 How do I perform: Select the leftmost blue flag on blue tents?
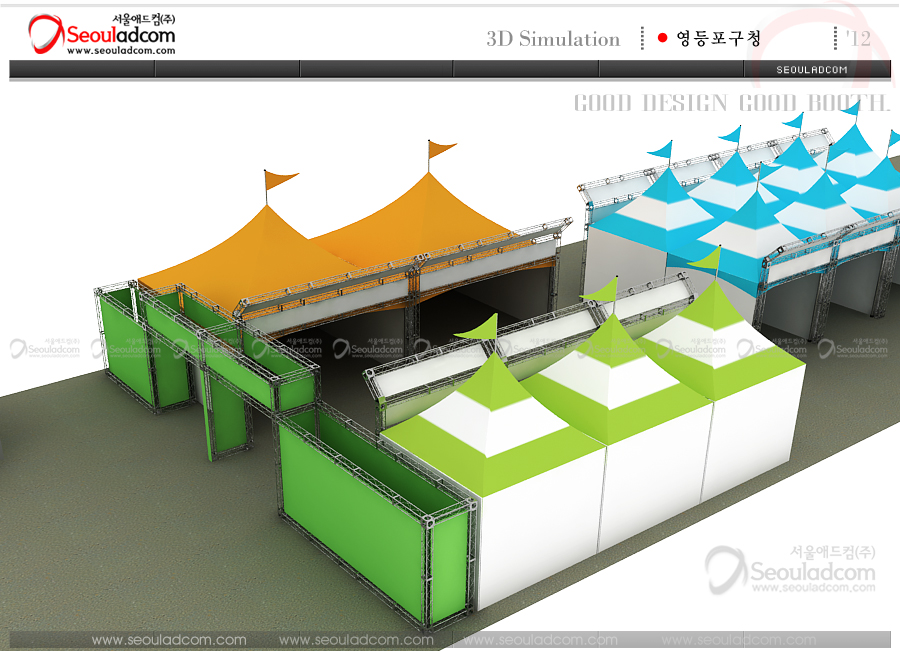click(x=660, y=151)
